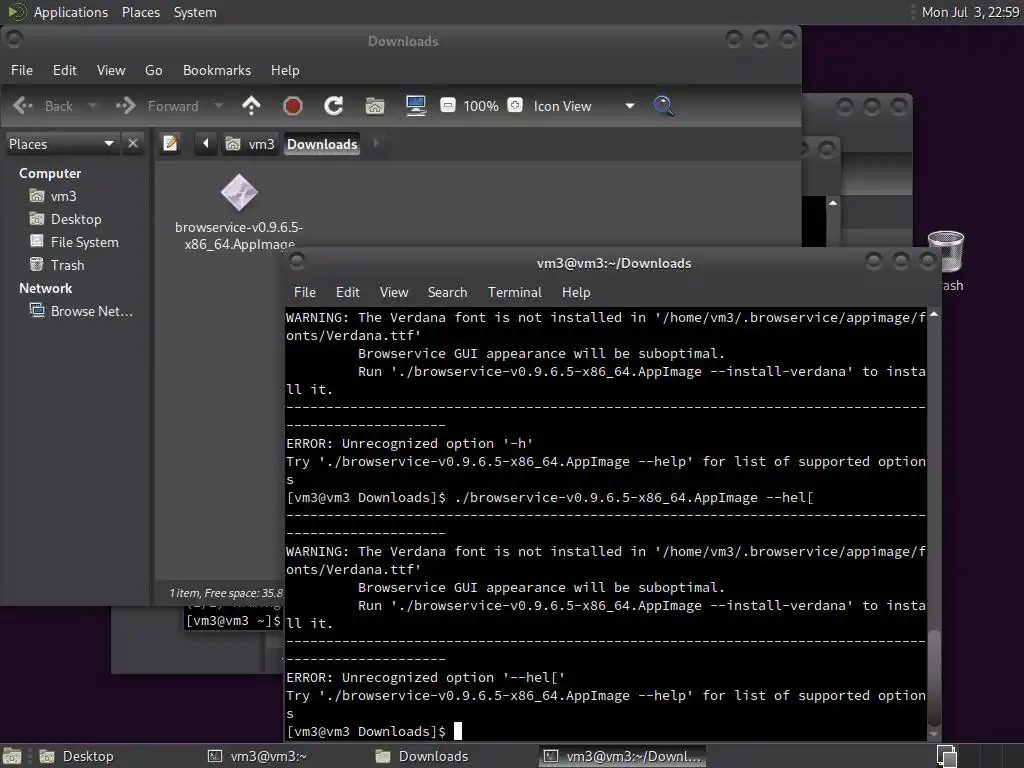1024x768 pixels.
Task: Select the browservice AppImage file
Action: coord(239,212)
